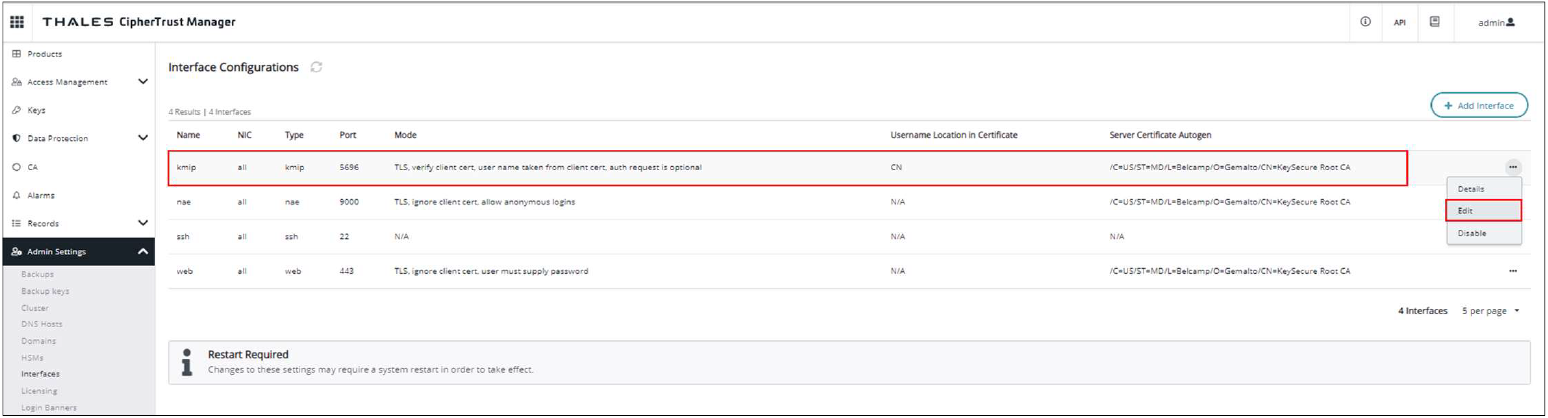Open CA in the sidebar
Viewport: 1548px width, 418px height.
click(31, 167)
